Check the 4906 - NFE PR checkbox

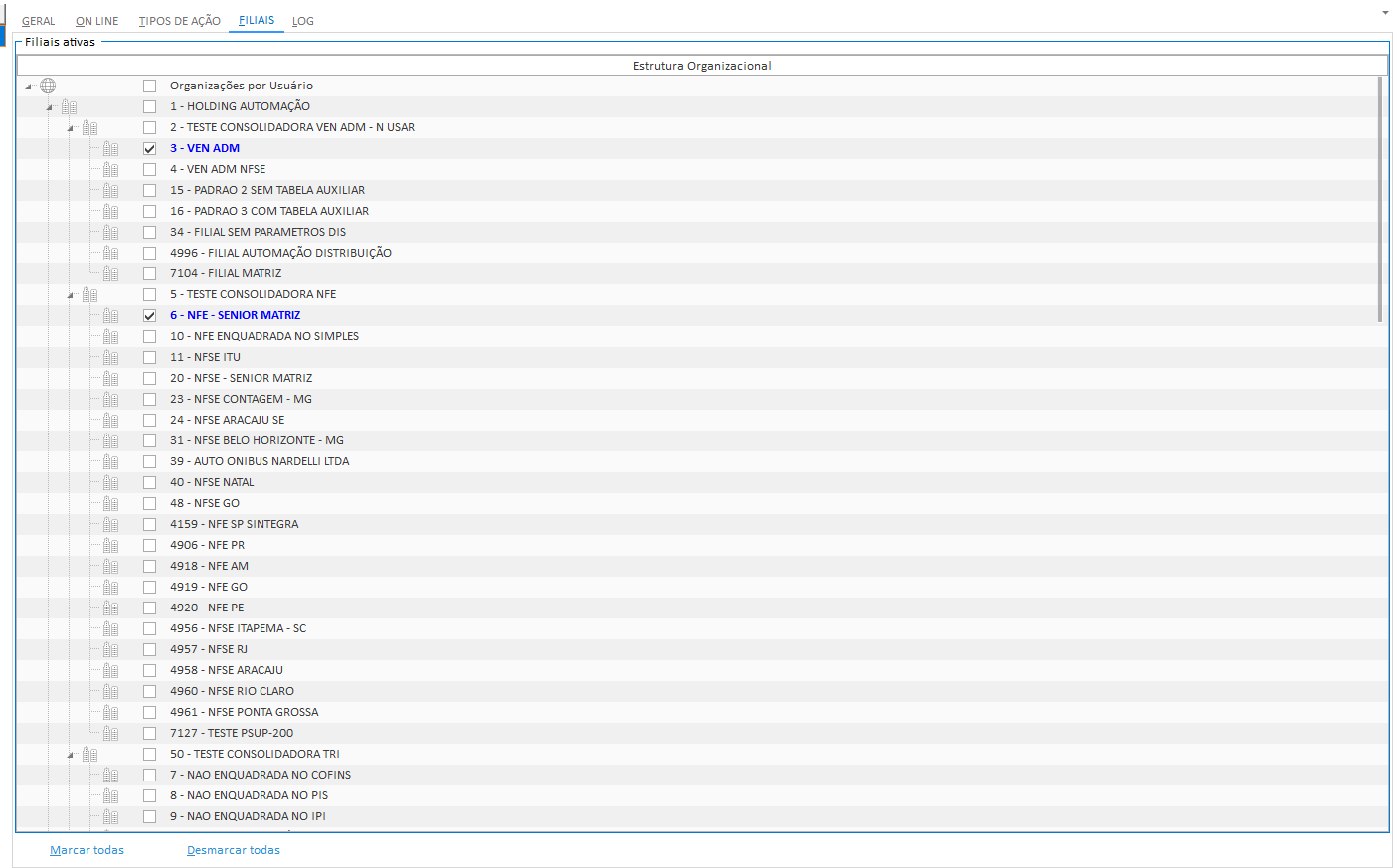(x=149, y=545)
